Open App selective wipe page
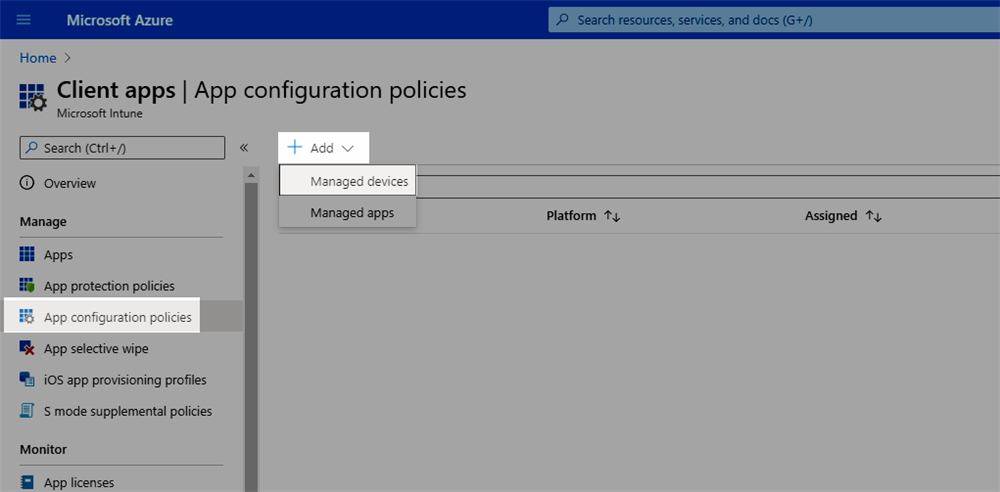Image resolution: width=1000 pixels, height=492 pixels. tap(96, 348)
